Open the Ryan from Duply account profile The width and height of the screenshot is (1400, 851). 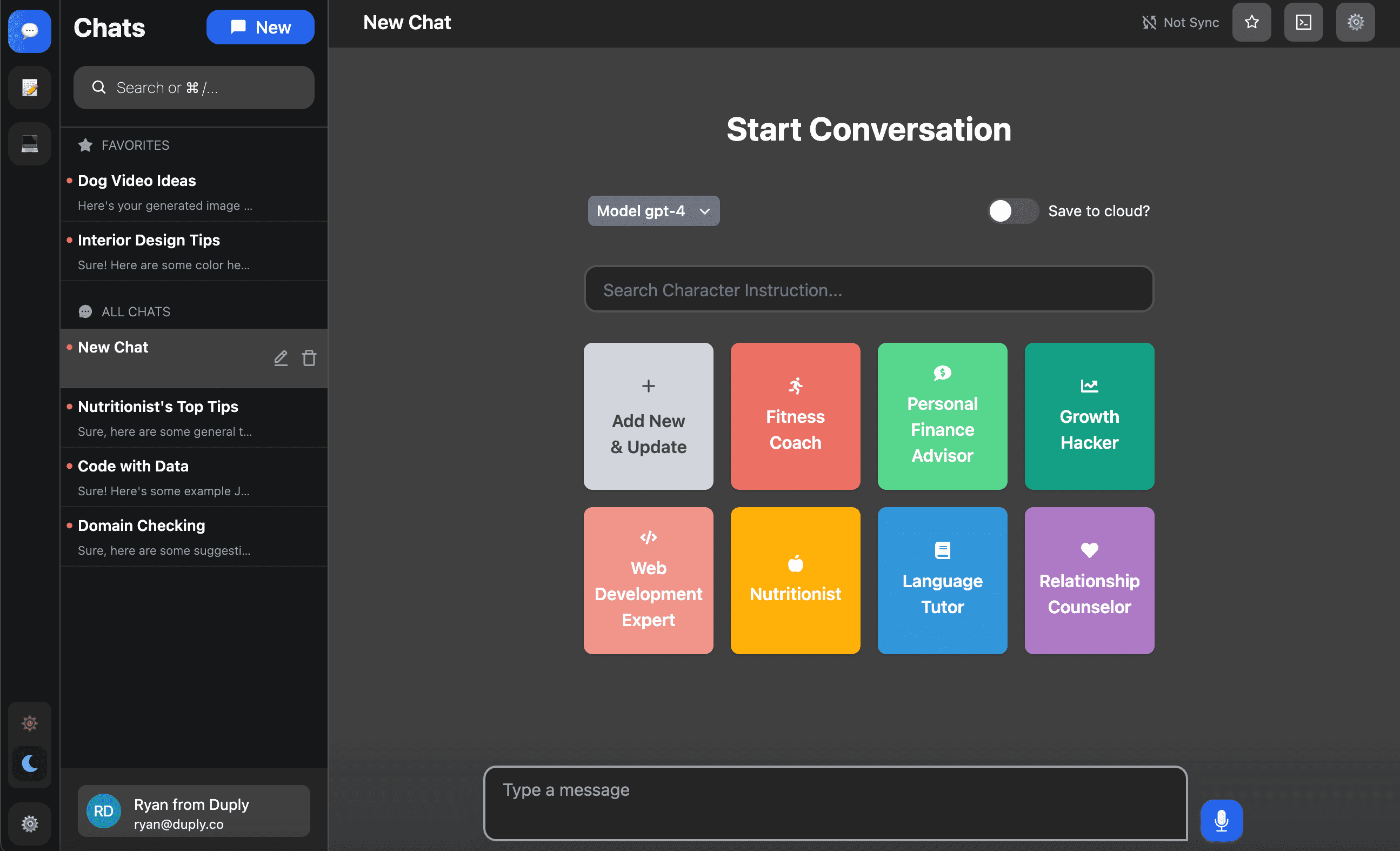(x=193, y=811)
